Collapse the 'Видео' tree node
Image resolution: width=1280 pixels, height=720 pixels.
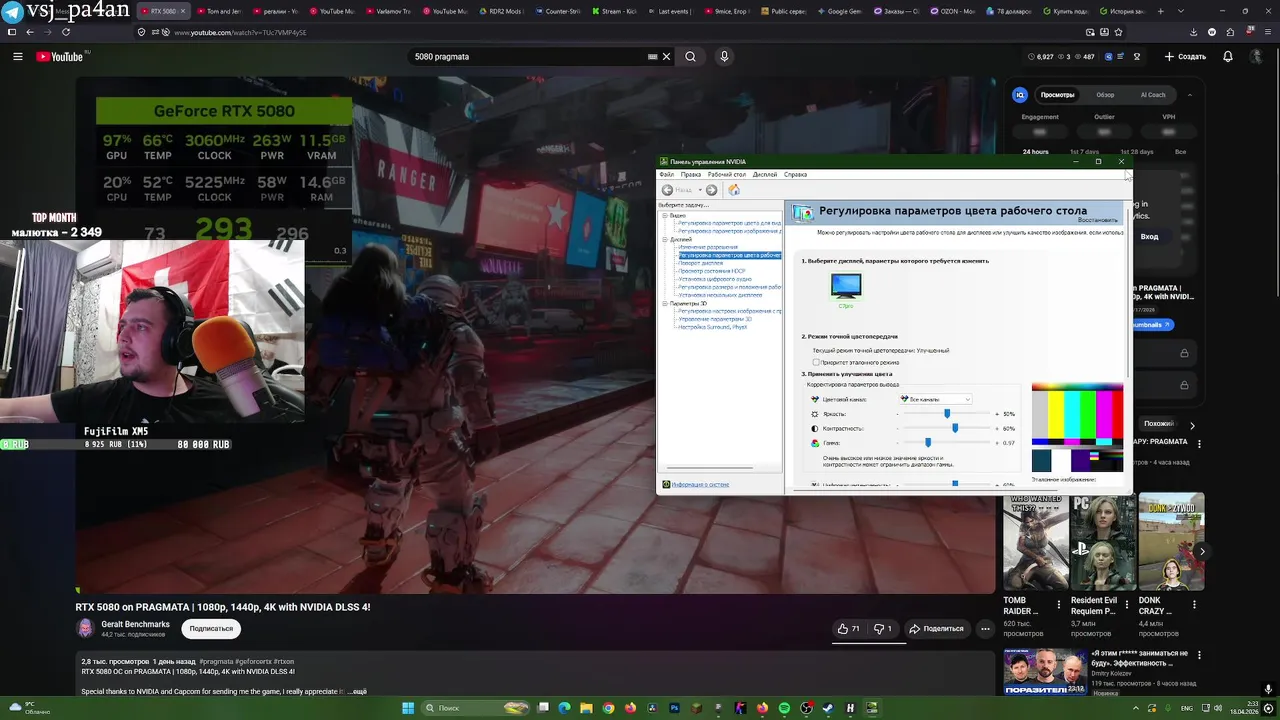tap(664, 215)
